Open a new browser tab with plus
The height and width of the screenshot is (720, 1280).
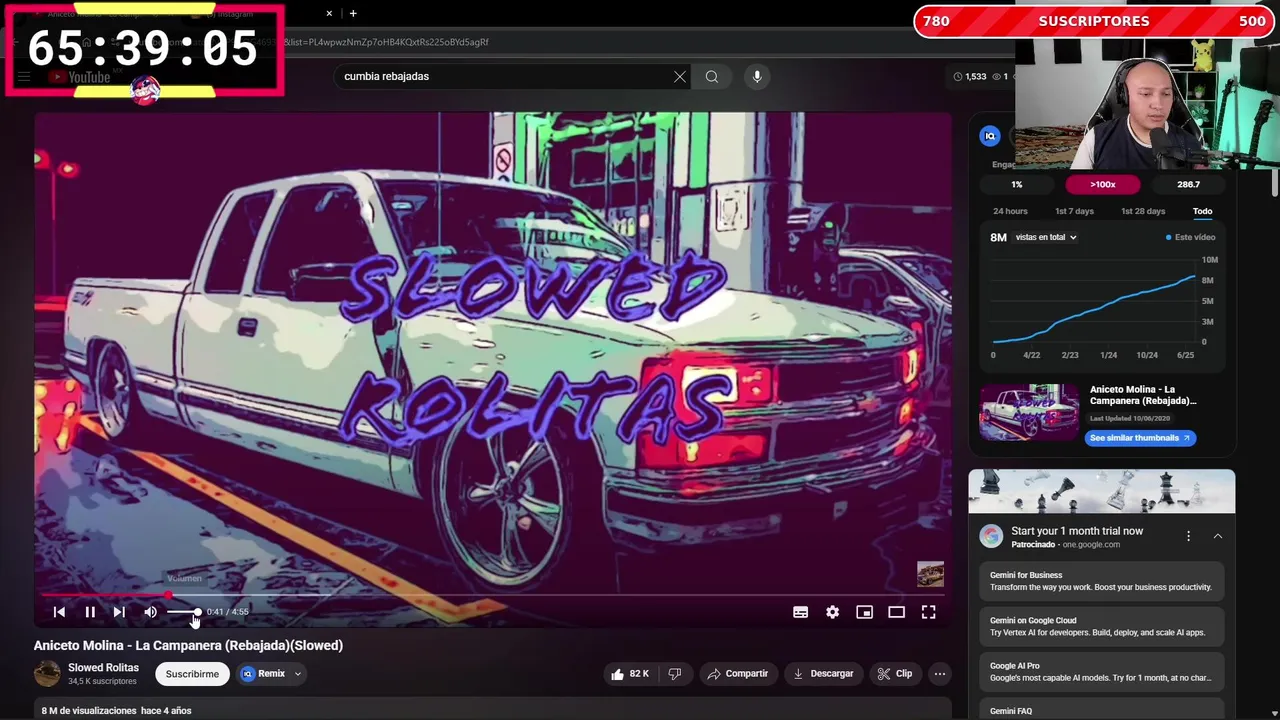pos(353,13)
